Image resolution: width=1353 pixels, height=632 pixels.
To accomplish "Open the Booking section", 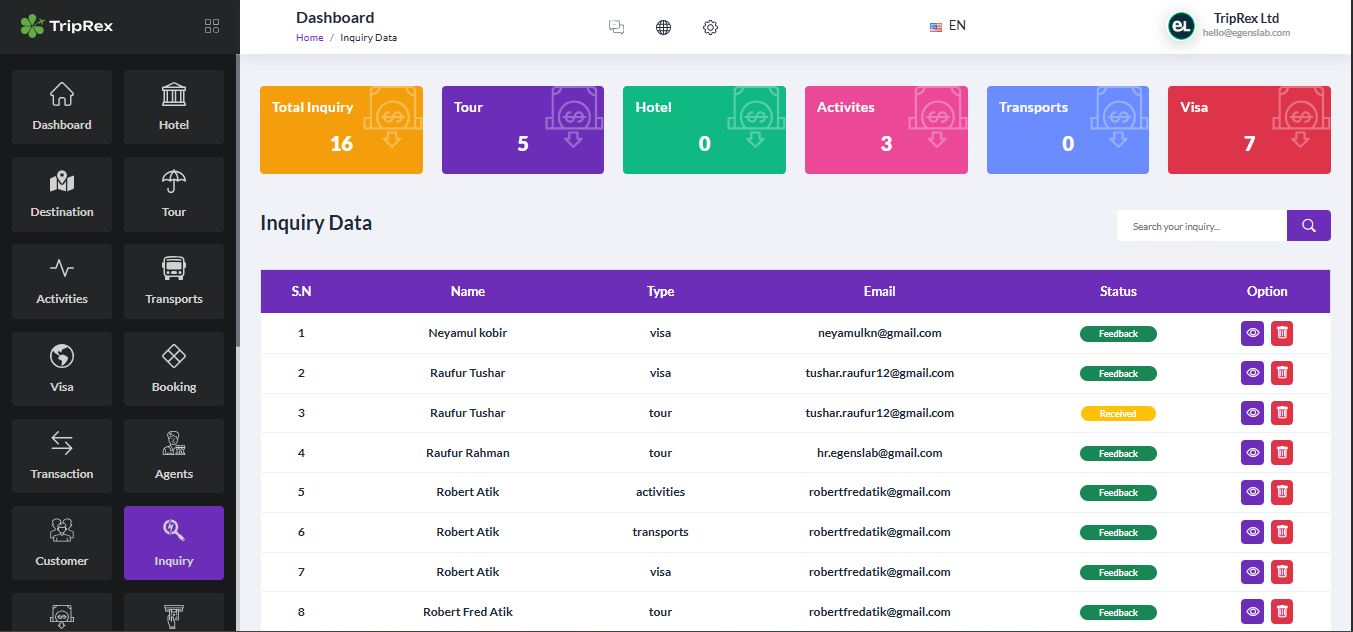I will (x=173, y=368).
